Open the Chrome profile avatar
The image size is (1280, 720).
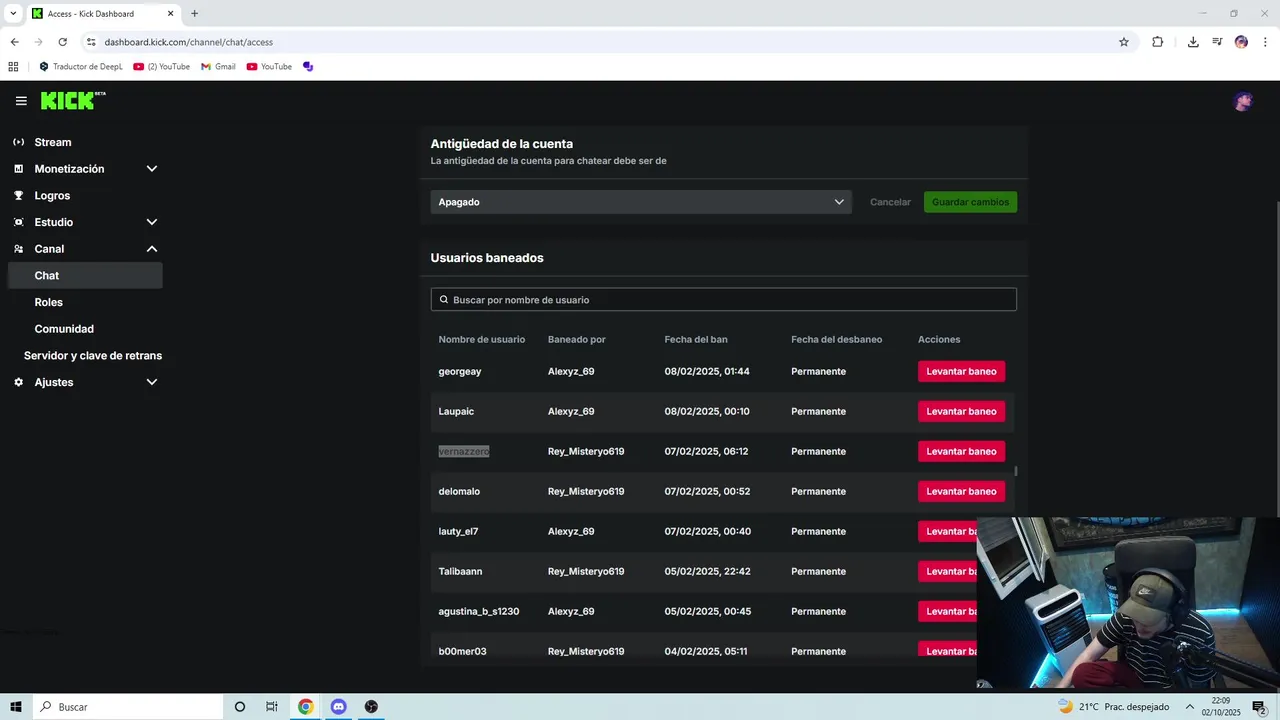pyautogui.click(x=1241, y=42)
